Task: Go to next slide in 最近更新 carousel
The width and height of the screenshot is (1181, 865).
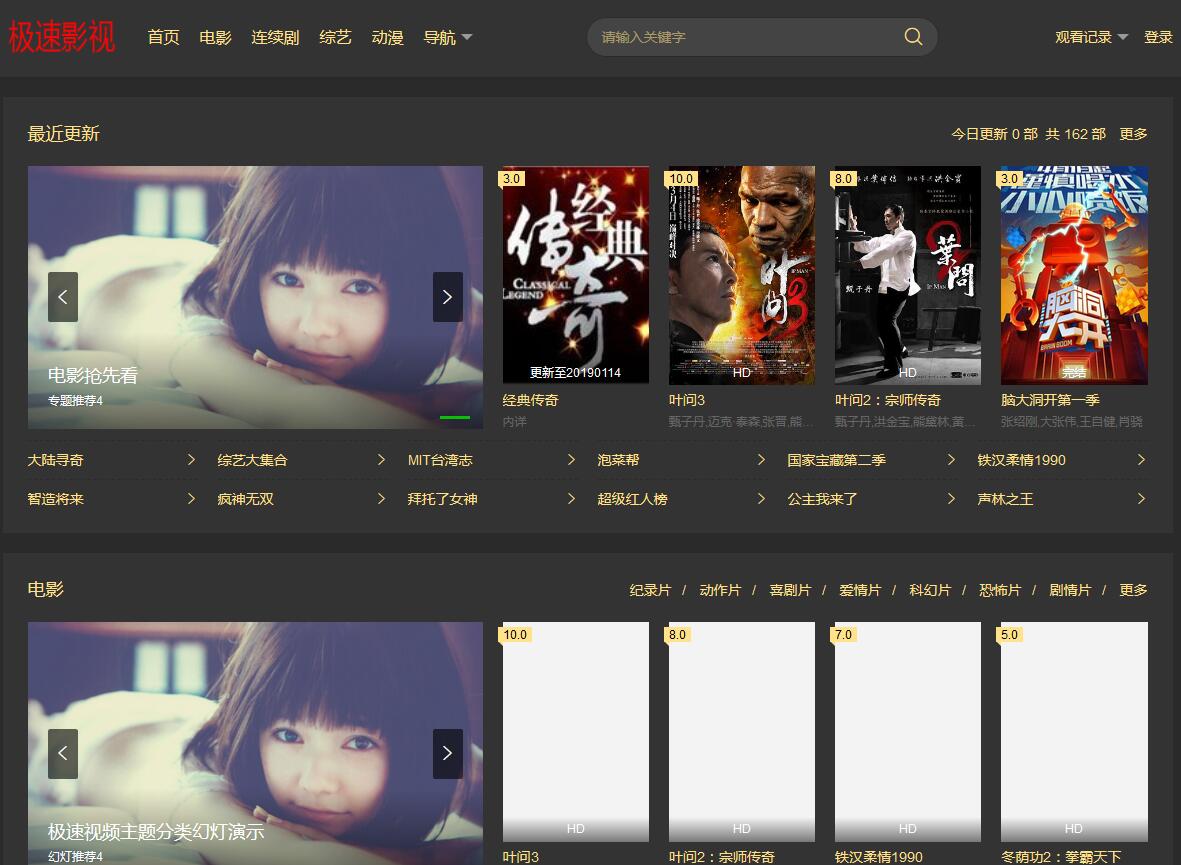Action: [447, 297]
